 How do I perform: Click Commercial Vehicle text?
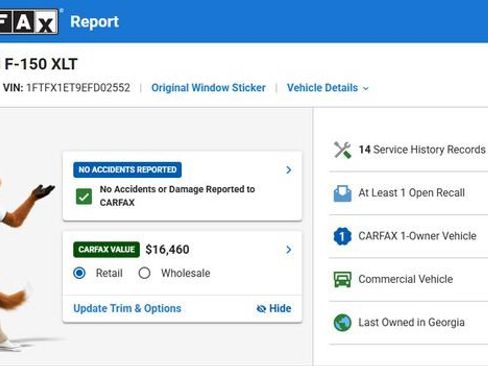[406, 279]
